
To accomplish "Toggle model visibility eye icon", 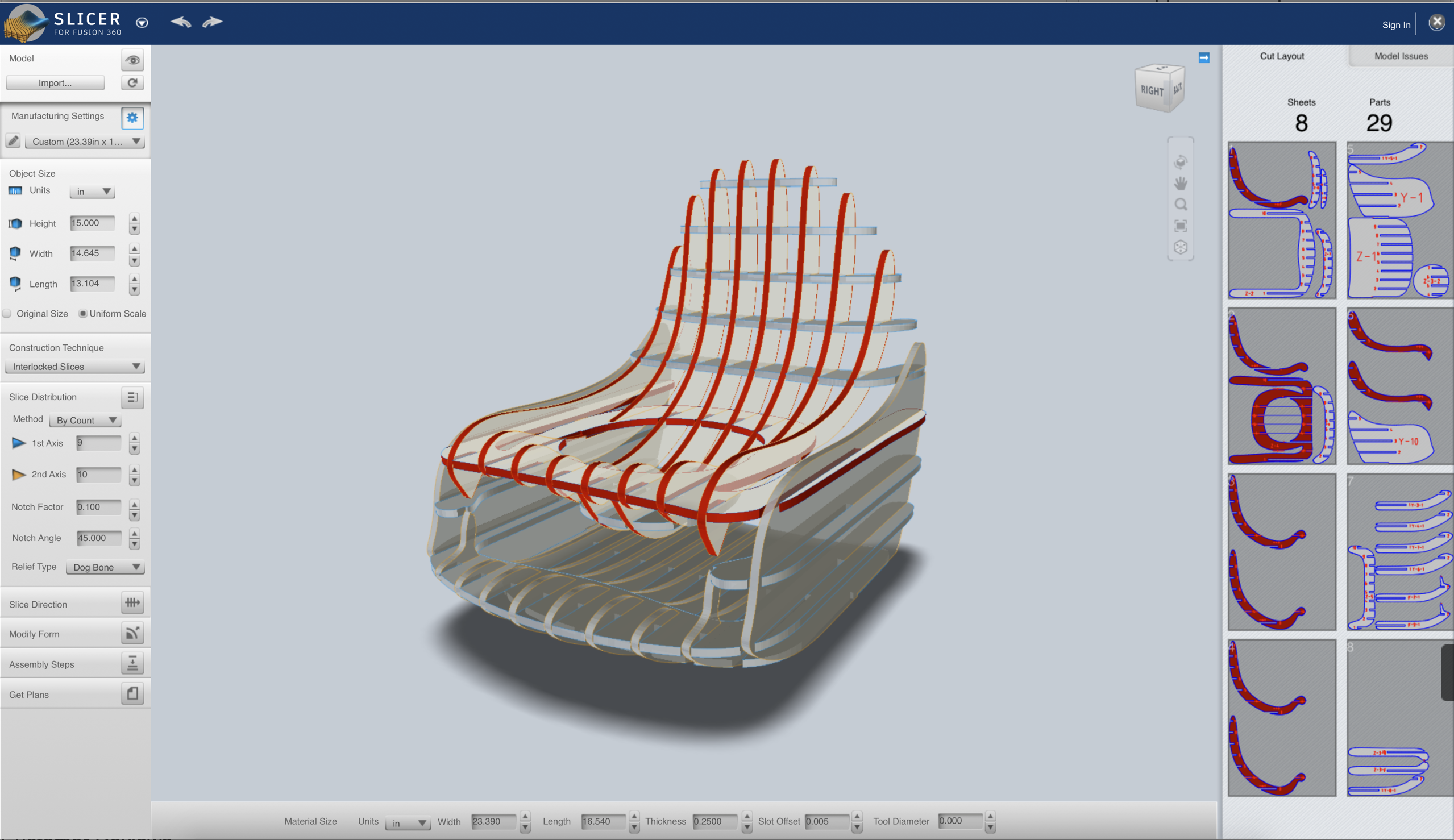I will pos(132,60).
